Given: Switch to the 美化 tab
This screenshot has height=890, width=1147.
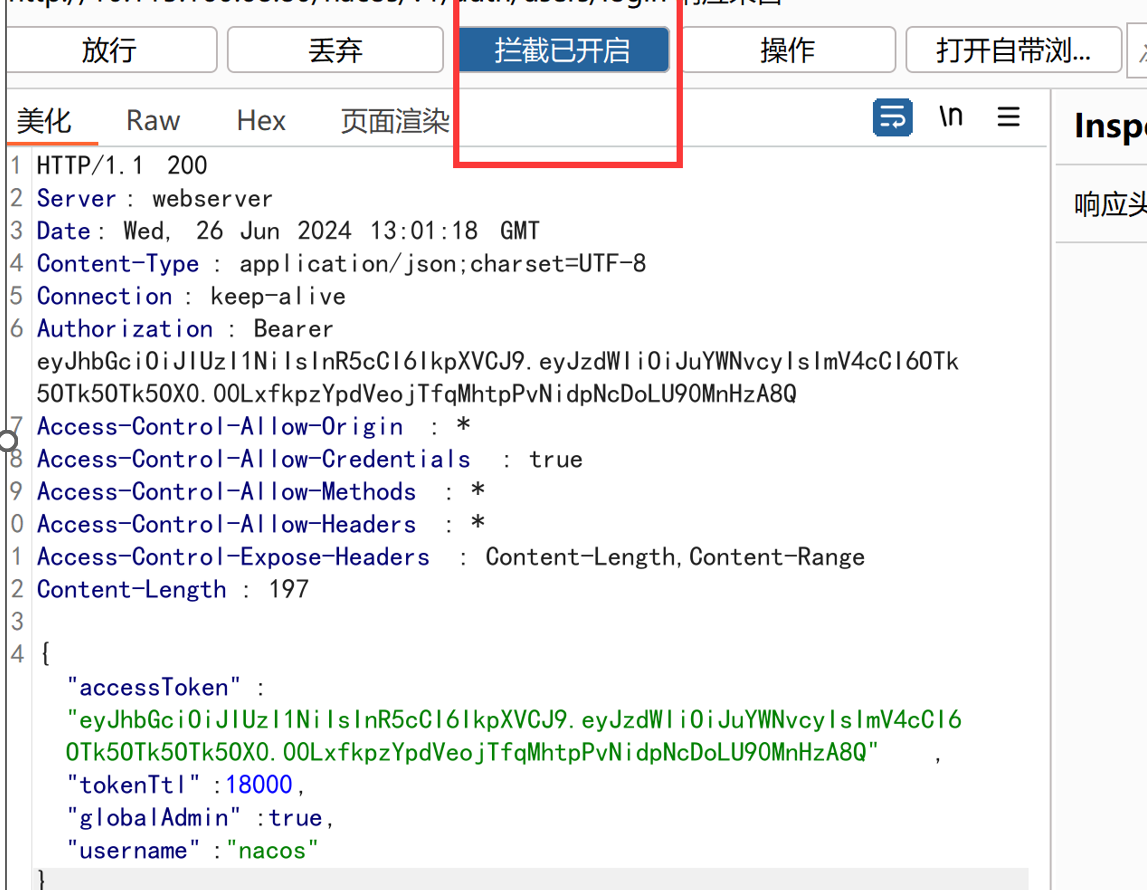Looking at the screenshot, I should pyautogui.click(x=44, y=121).
